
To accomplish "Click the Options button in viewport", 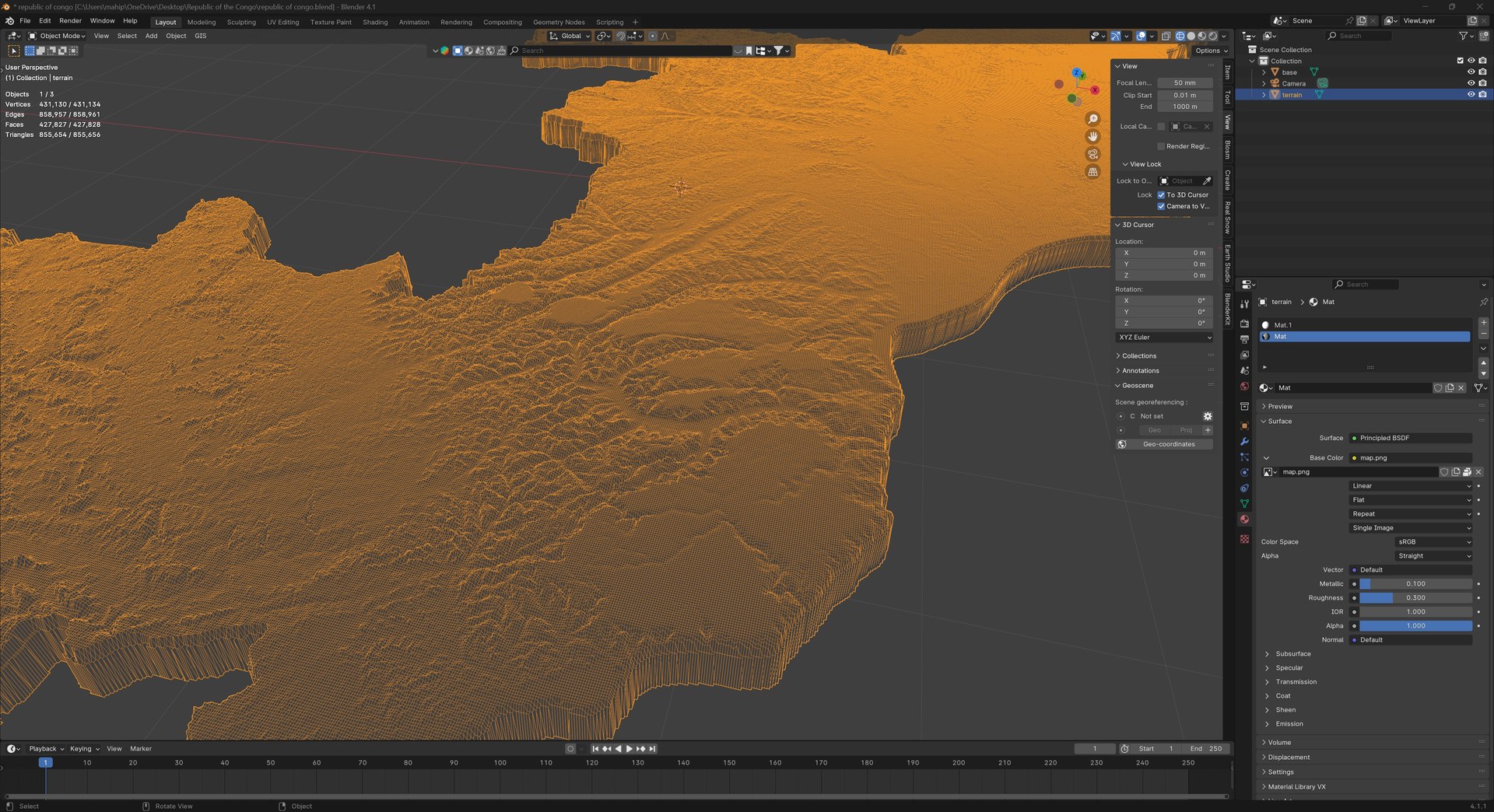I will pyautogui.click(x=1212, y=51).
